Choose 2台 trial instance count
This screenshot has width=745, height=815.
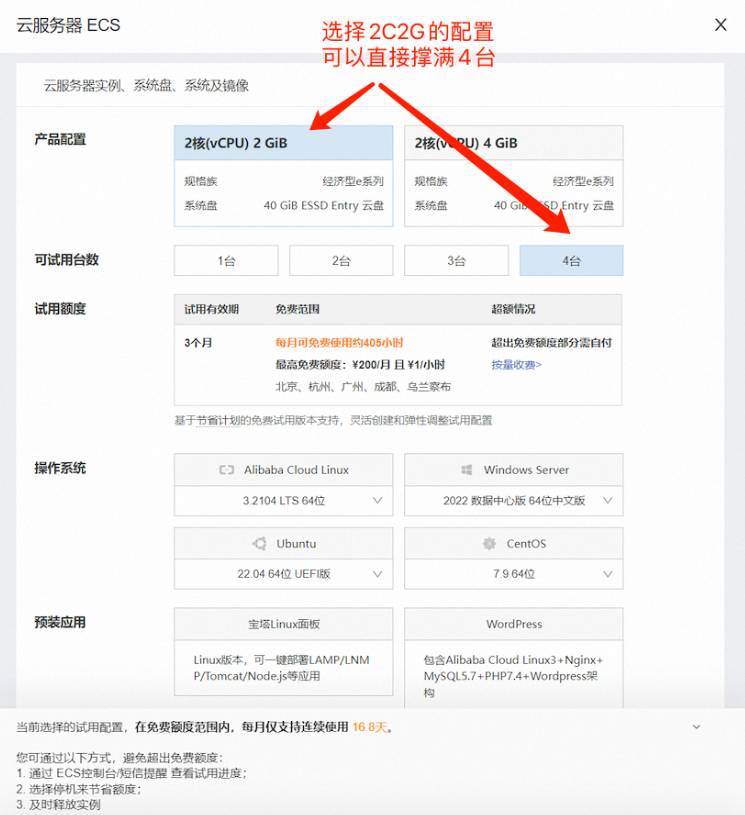click(x=341, y=260)
